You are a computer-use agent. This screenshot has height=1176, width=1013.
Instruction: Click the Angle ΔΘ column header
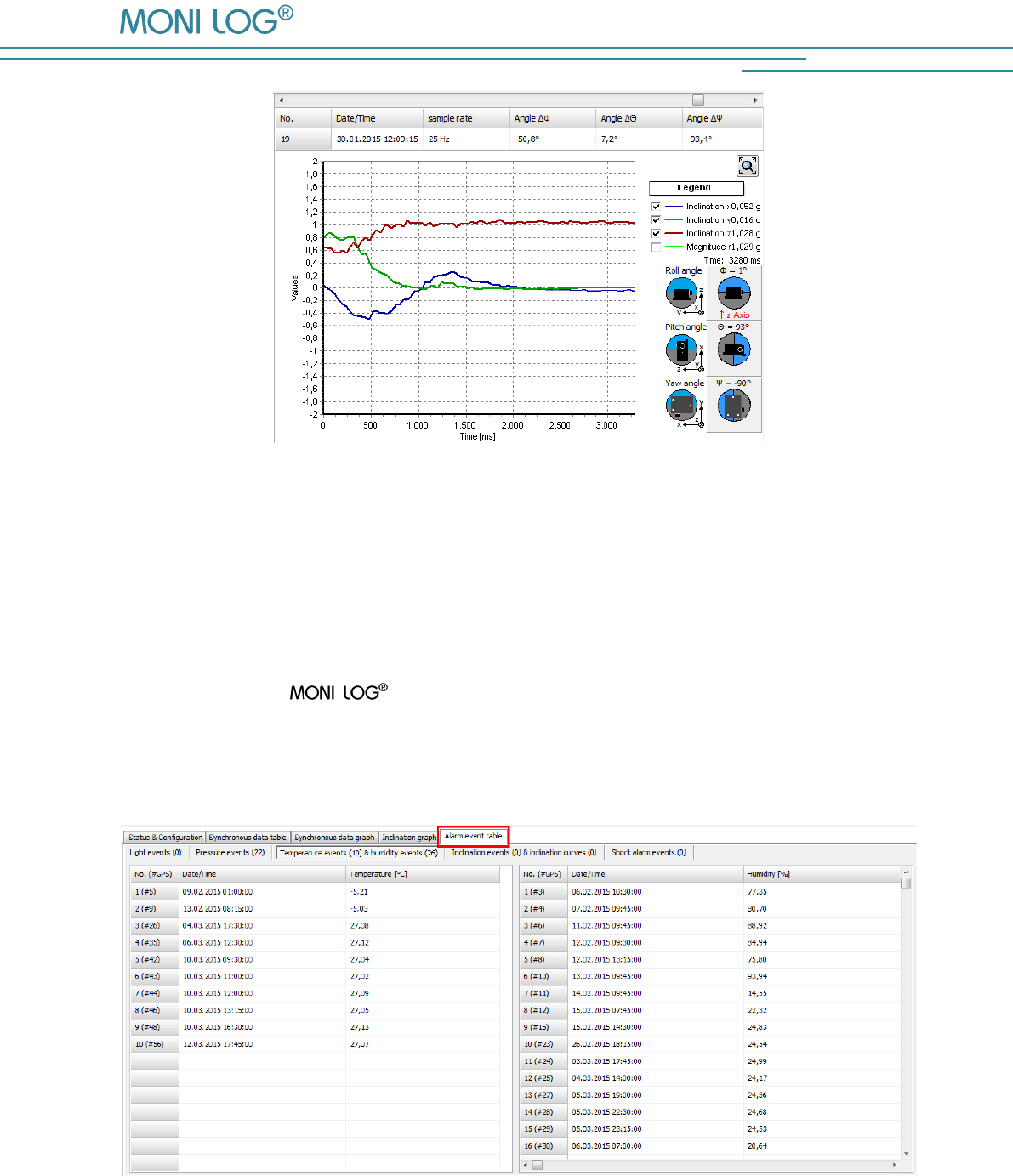(639, 118)
